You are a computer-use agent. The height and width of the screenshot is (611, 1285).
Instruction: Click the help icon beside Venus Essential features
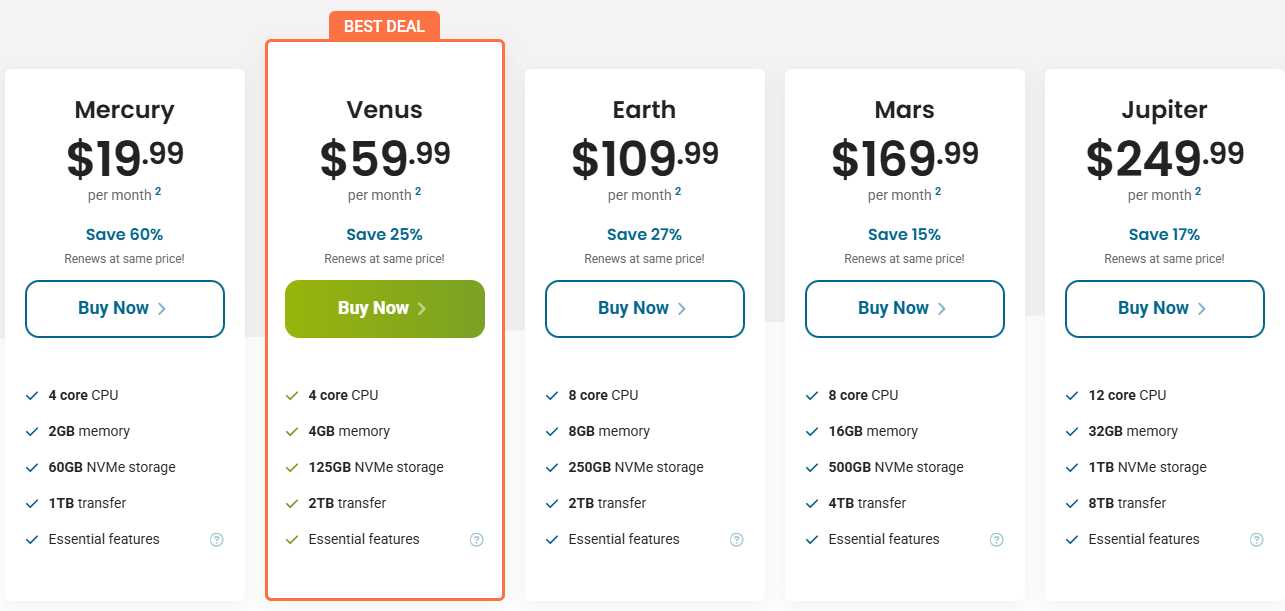tap(477, 540)
